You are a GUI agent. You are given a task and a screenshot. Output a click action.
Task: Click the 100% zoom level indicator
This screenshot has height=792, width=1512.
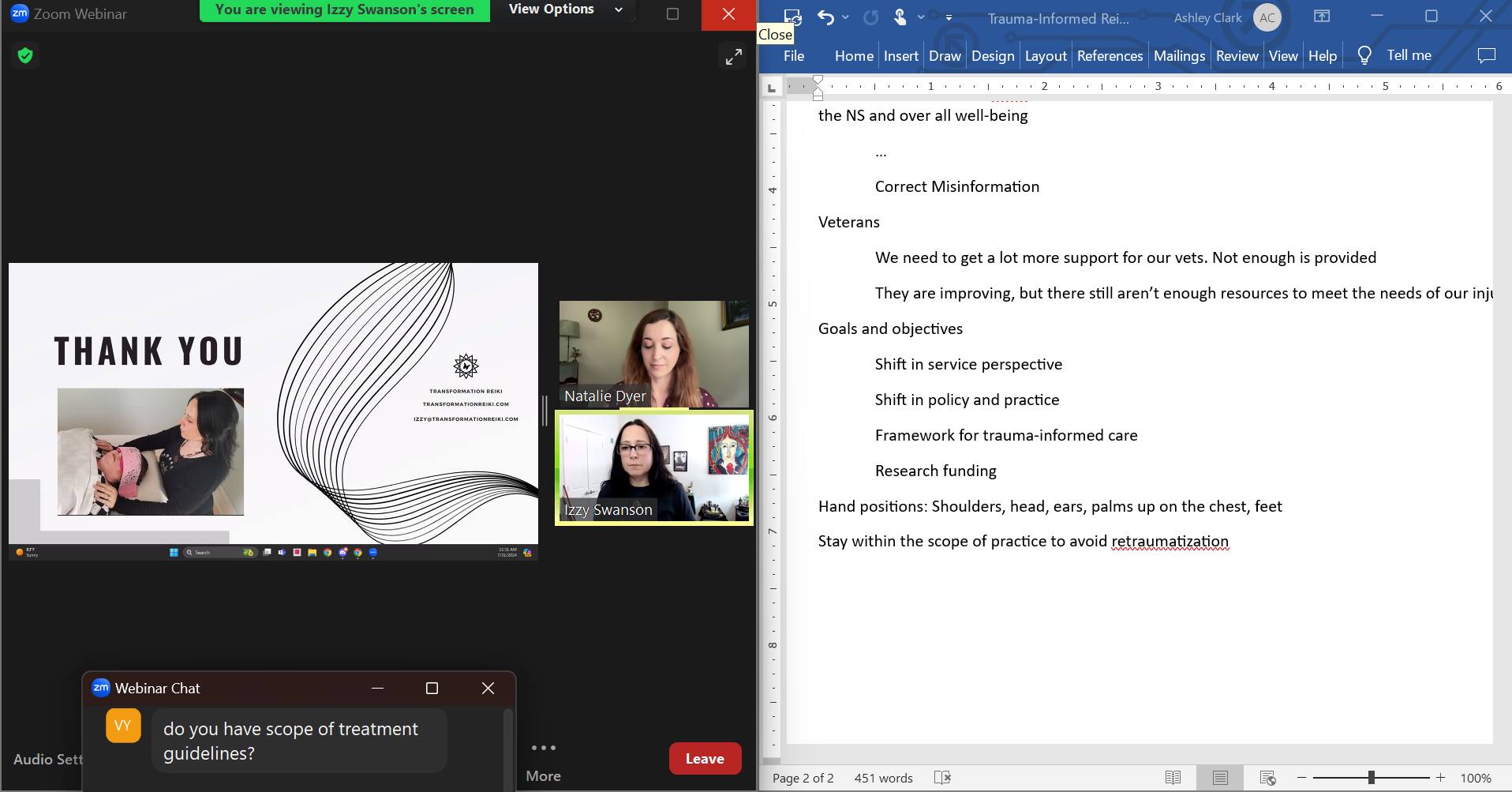(1475, 778)
